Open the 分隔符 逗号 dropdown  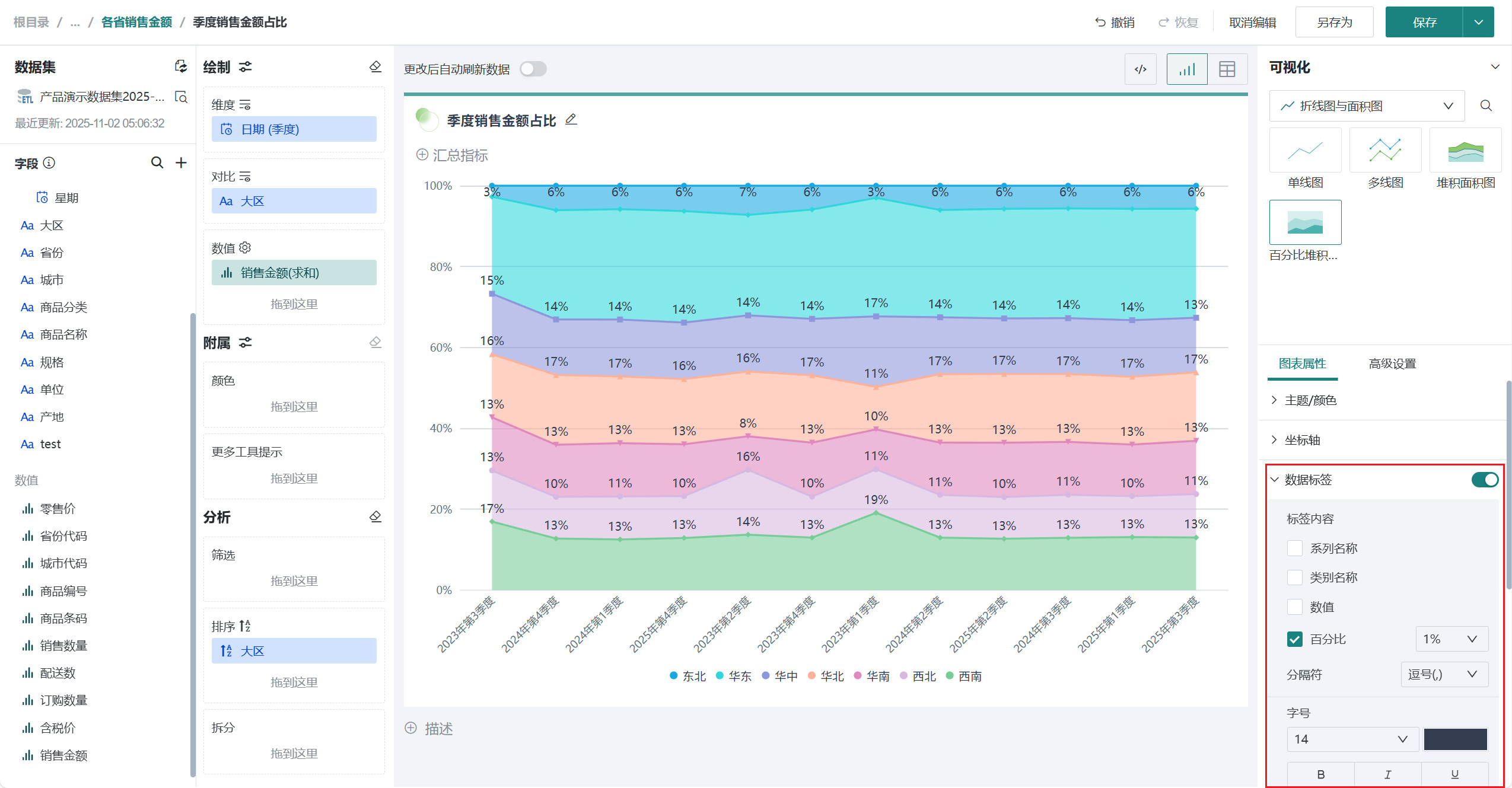click(1444, 674)
